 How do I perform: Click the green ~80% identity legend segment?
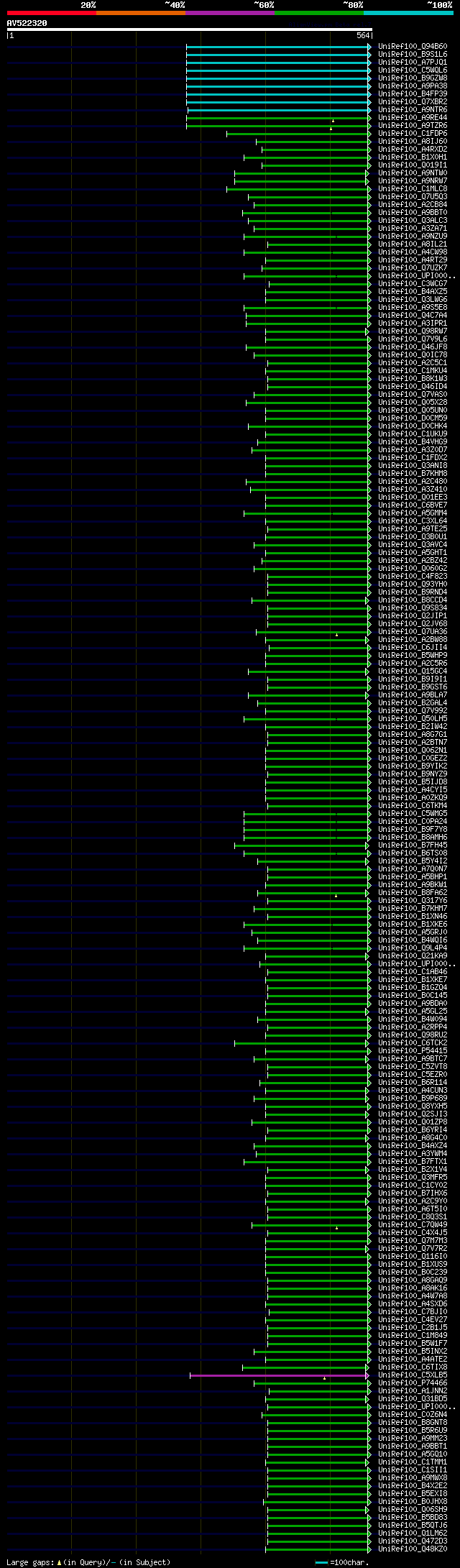coord(319,13)
